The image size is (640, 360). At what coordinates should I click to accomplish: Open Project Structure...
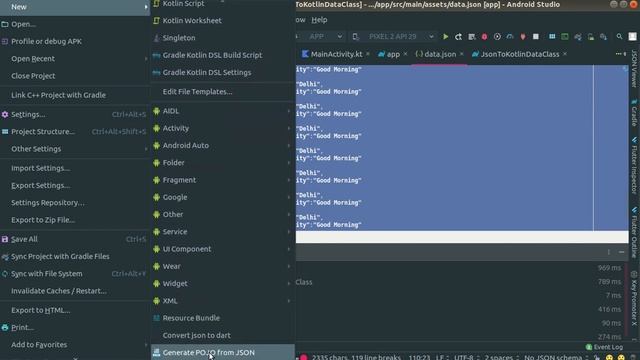[75, 132]
